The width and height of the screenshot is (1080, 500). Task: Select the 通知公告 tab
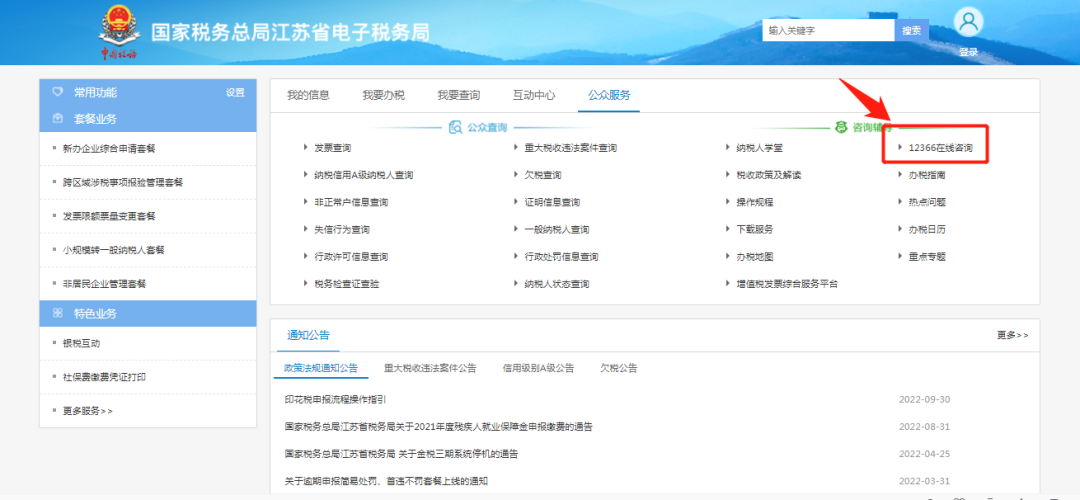pos(308,335)
